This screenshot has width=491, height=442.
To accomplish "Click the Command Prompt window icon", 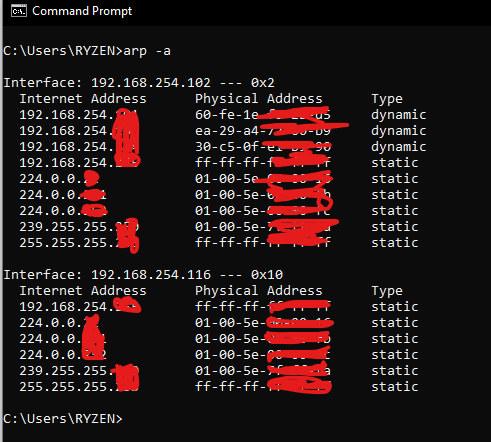I will [x=19, y=11].
